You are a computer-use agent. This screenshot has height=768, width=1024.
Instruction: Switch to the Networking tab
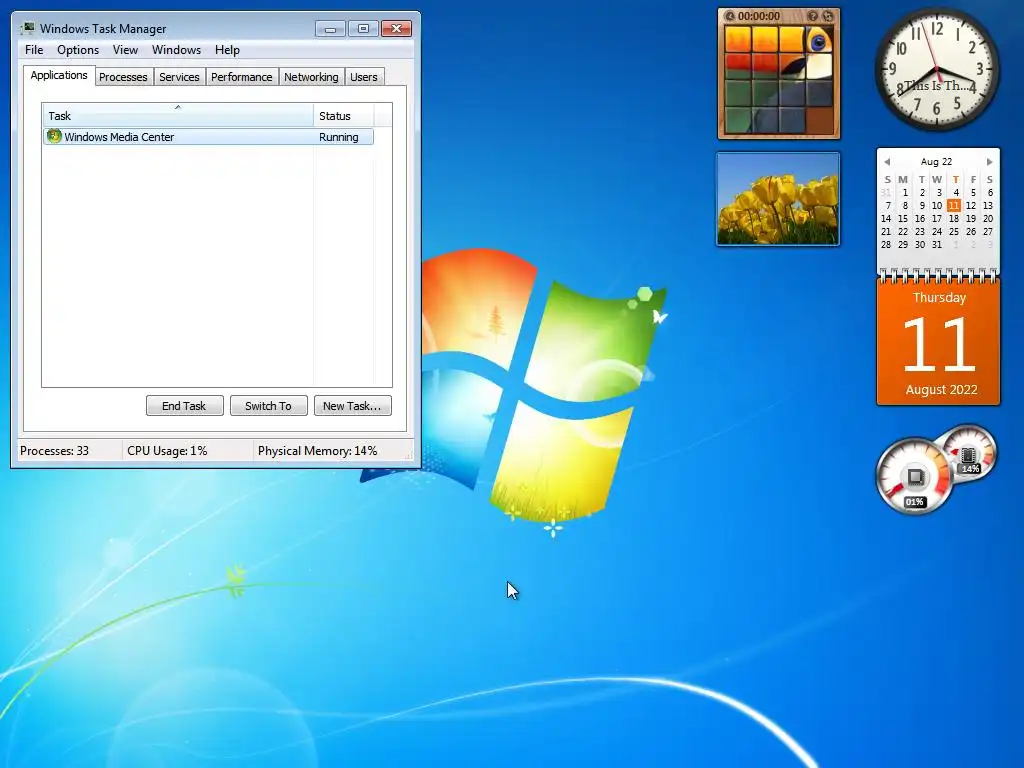tap(311, 77)
